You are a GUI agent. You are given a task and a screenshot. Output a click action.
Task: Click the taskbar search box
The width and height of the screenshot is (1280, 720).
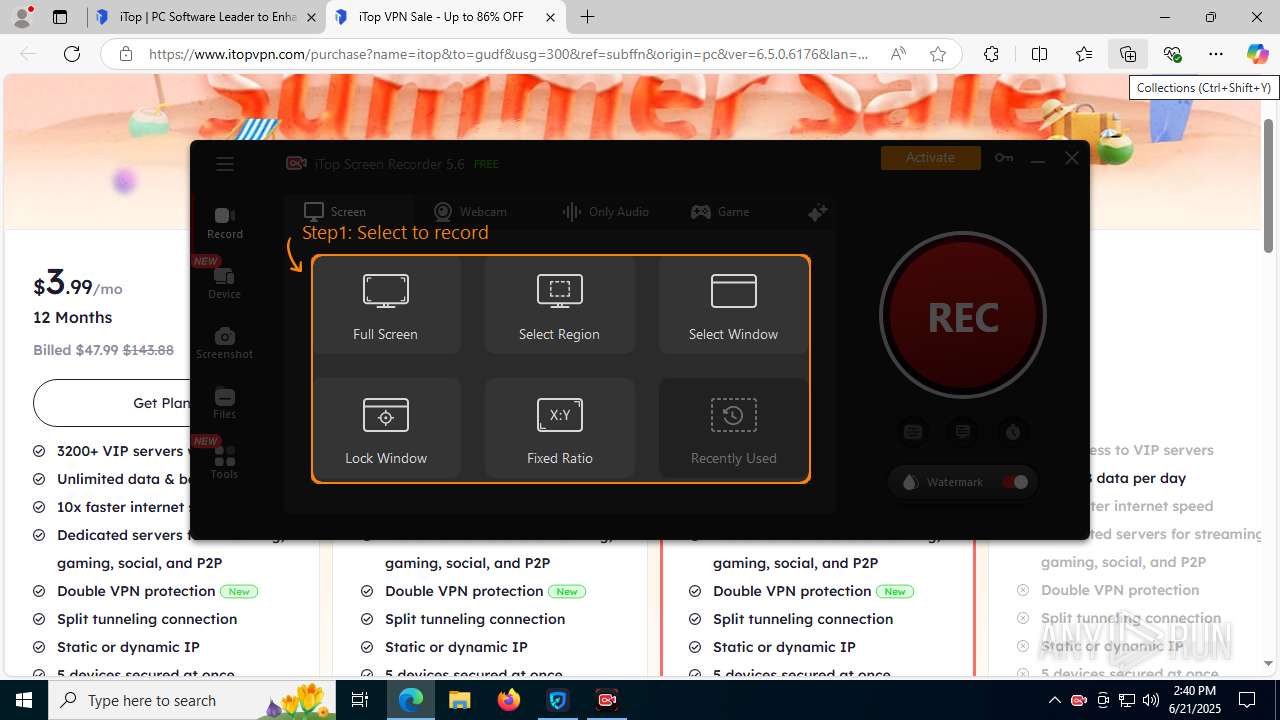coord(192,700)
